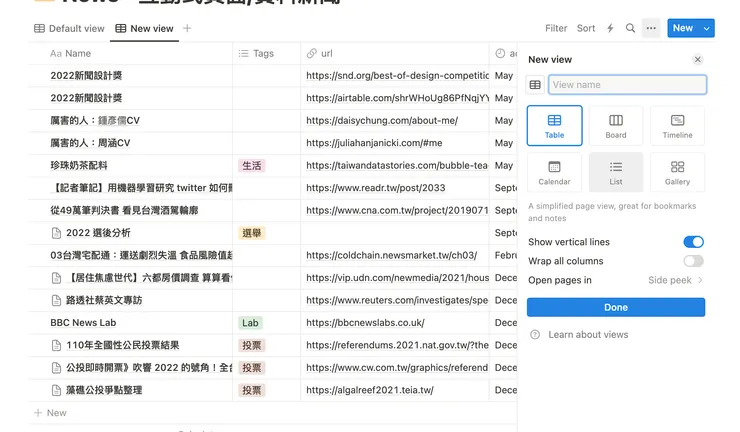Viewport: 740px width, 432px height.
Task: Open the bbcnewslabs.co.uk link
Action: [365, 322]
